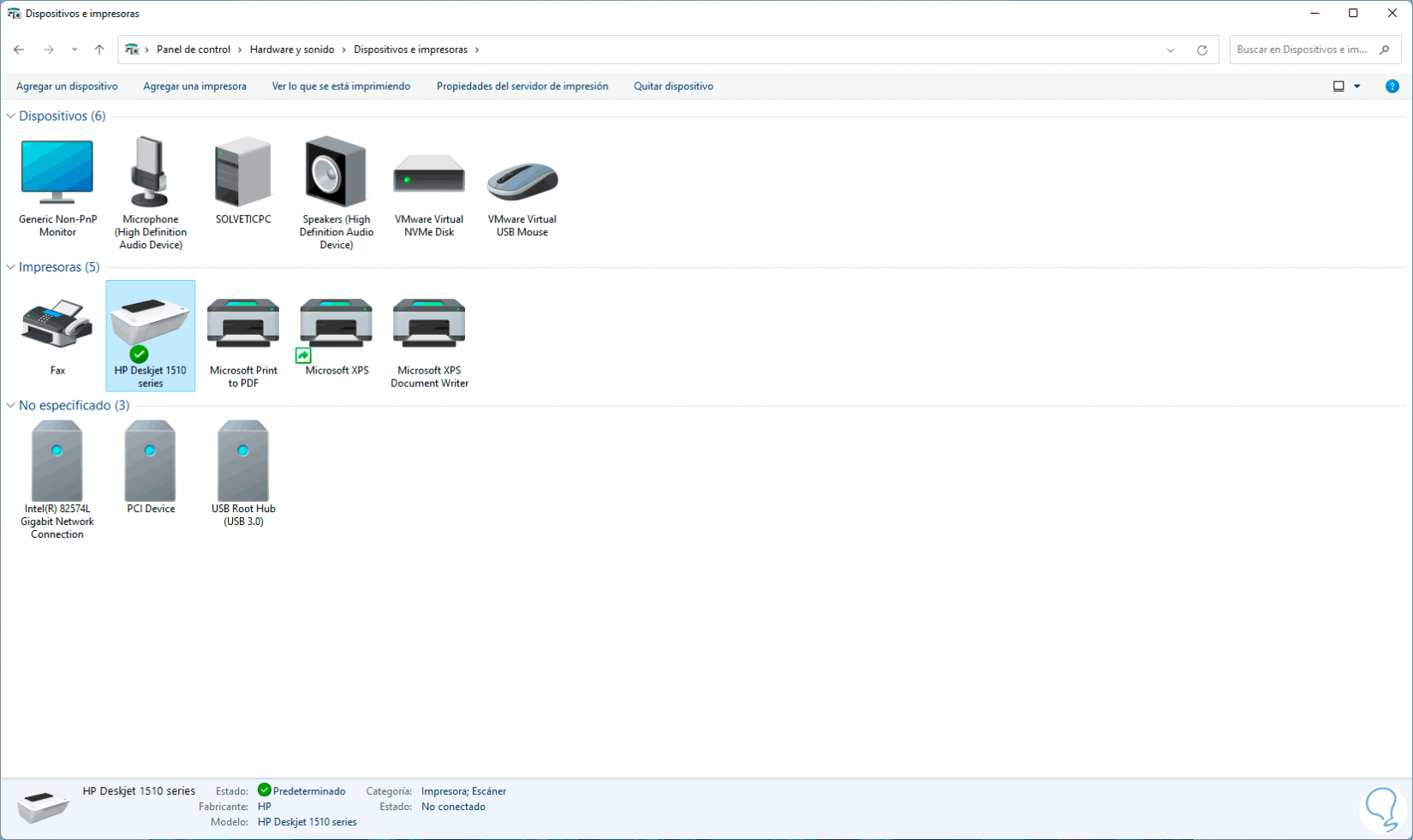Click the Dispositivos e impresoras window title icon
The width and height of the screenshot is (1413, 840).
[x=14, y=14]
